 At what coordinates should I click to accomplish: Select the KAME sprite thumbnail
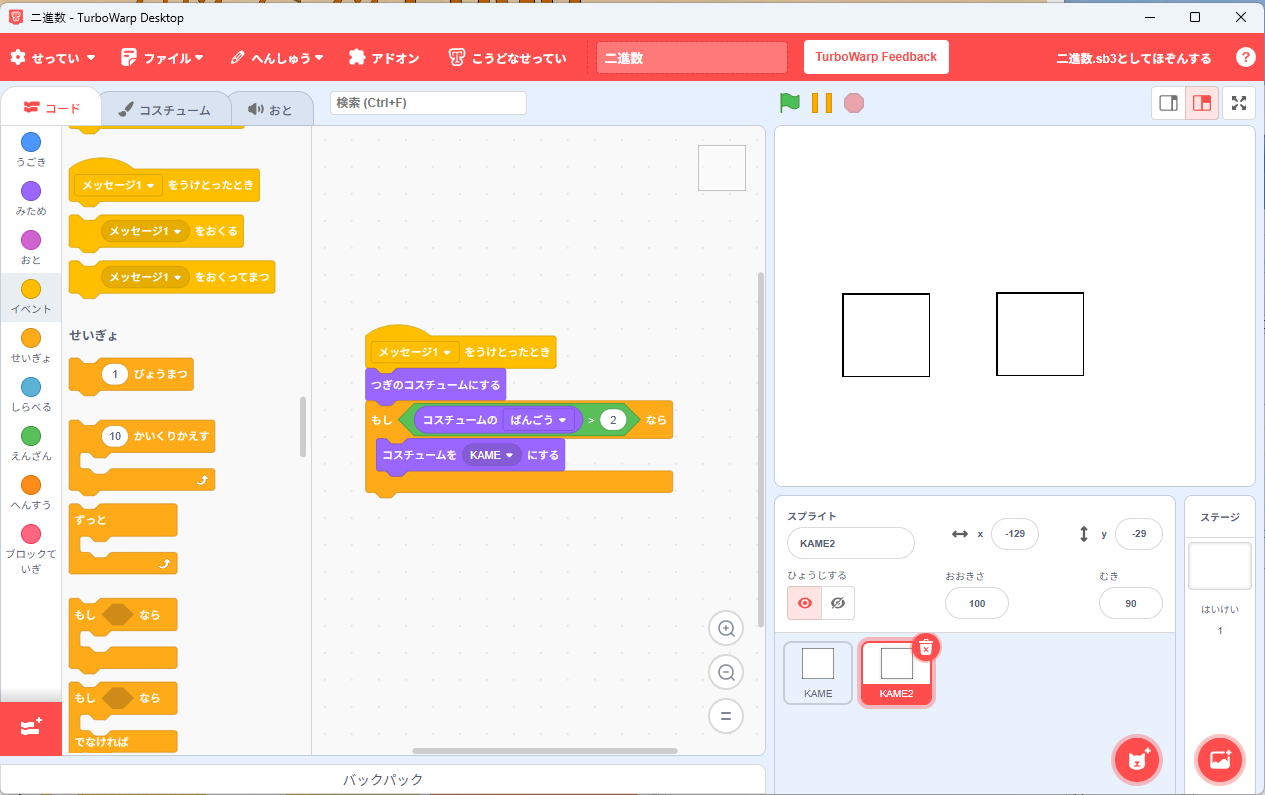[818, 673]
